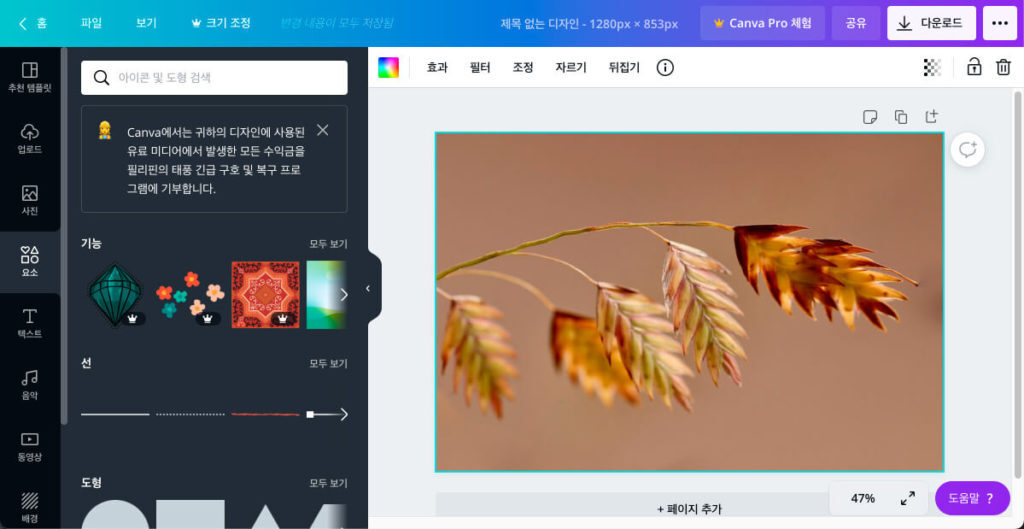Add page notes with the note icon

(x=869, y=117)
